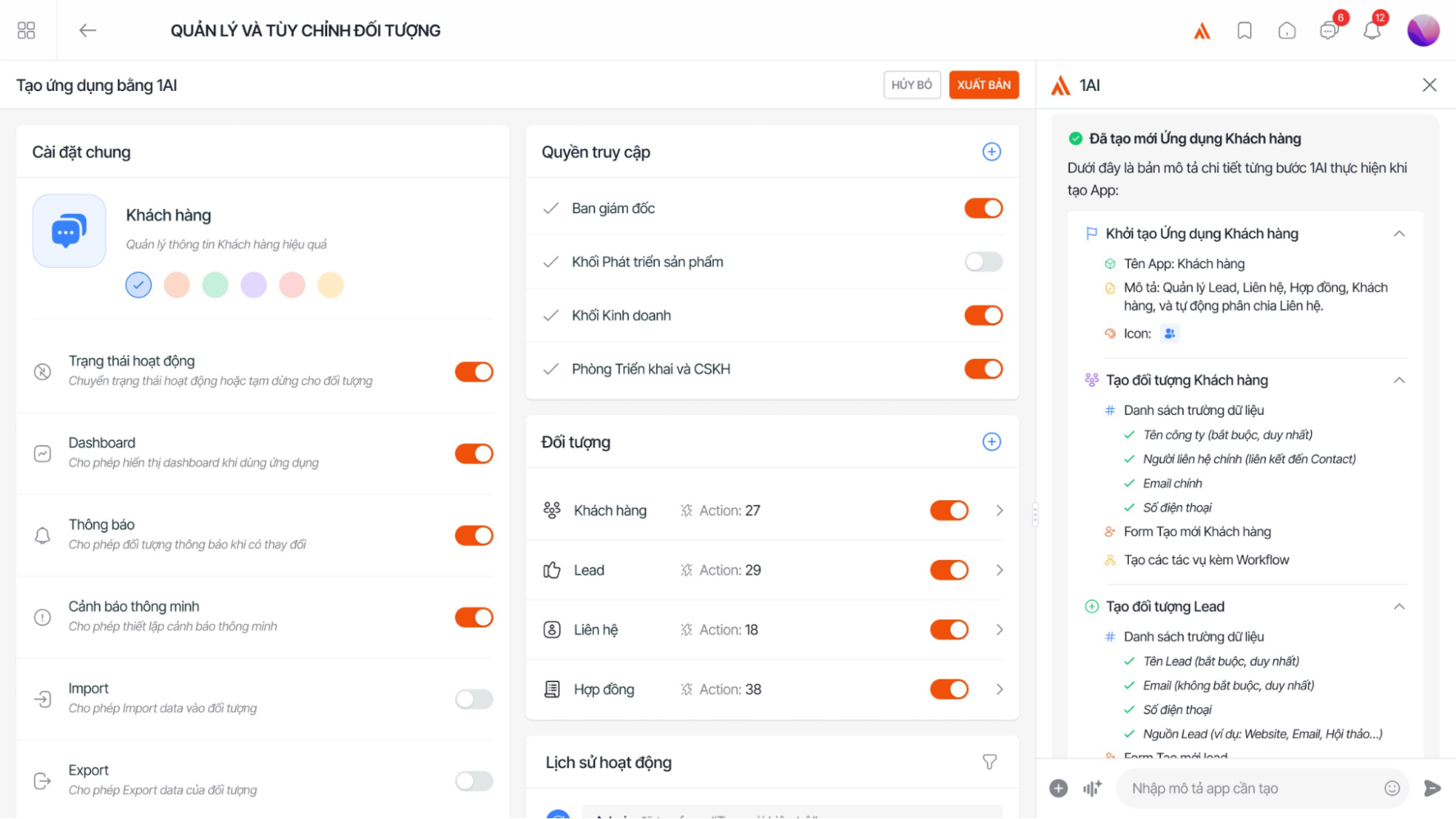This screenshot has height=819, width=1456.
Task: Open the apps grid menu icon
Action: (26, 30)
